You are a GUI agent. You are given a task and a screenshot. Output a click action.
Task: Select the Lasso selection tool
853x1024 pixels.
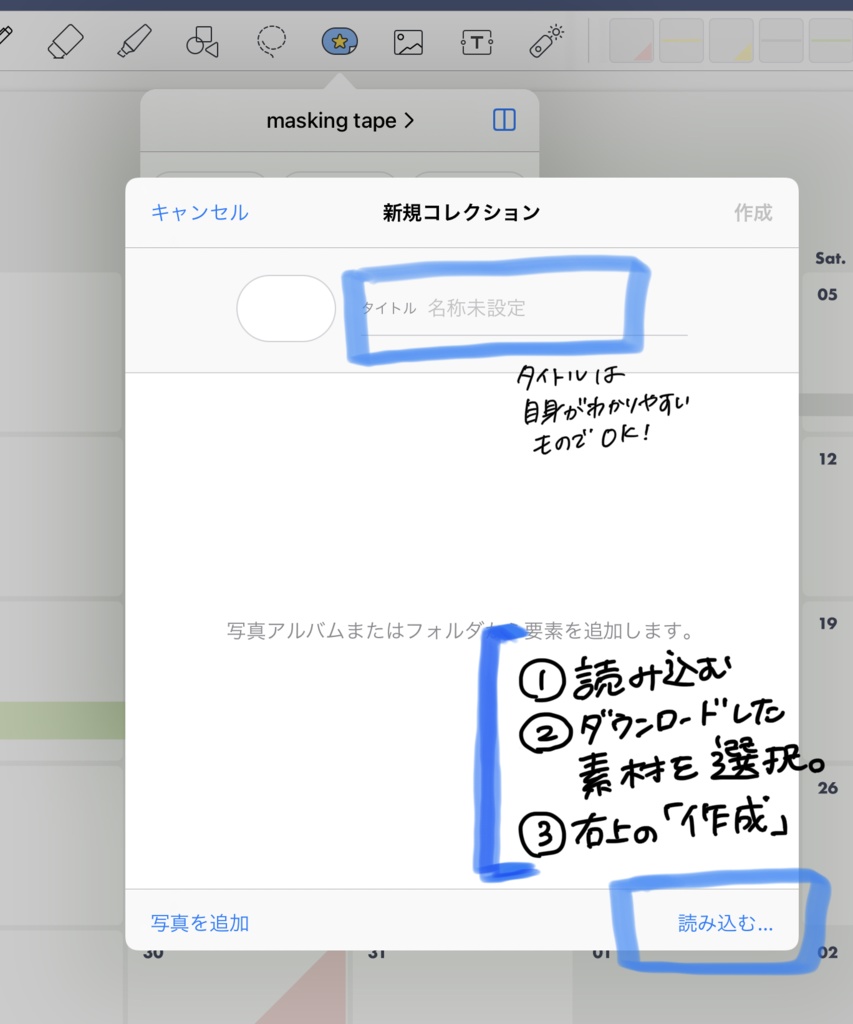click(x=271, y=41)
